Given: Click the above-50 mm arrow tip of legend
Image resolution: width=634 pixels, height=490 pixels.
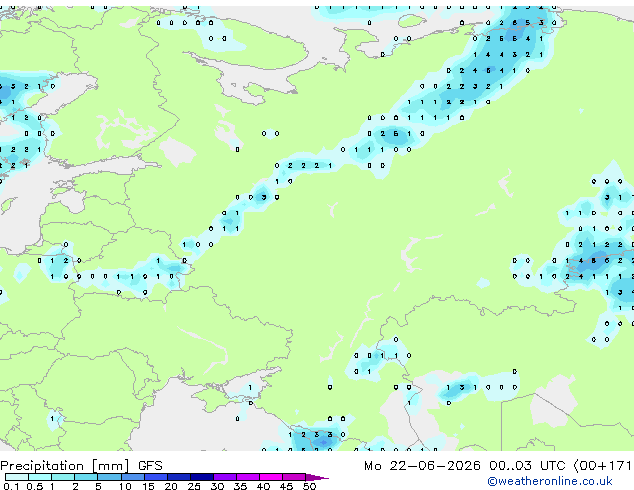Looking at the screenshot, I should click(x=317, y=477).
